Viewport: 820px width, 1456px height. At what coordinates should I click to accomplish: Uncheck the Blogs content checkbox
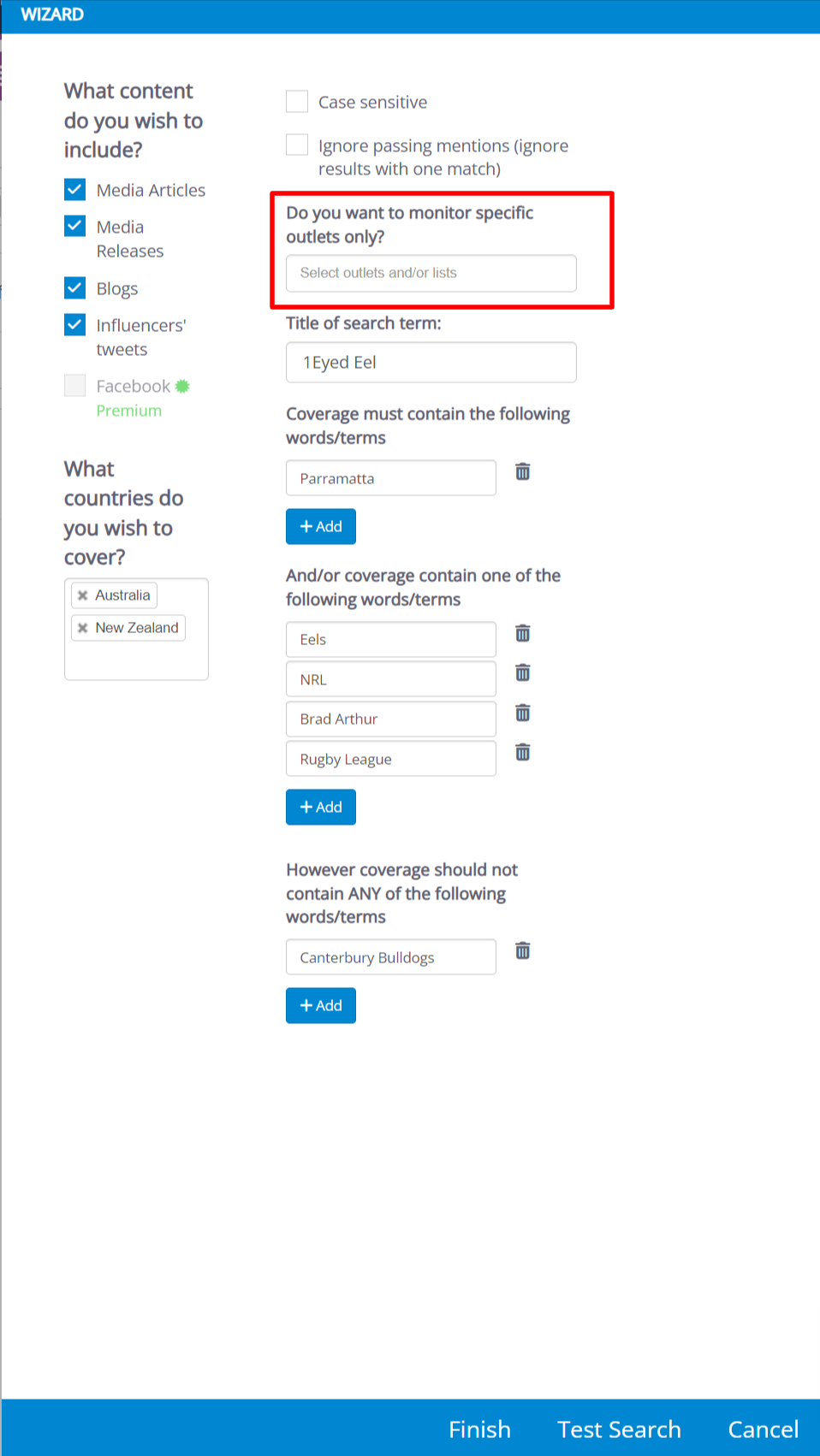75,287
